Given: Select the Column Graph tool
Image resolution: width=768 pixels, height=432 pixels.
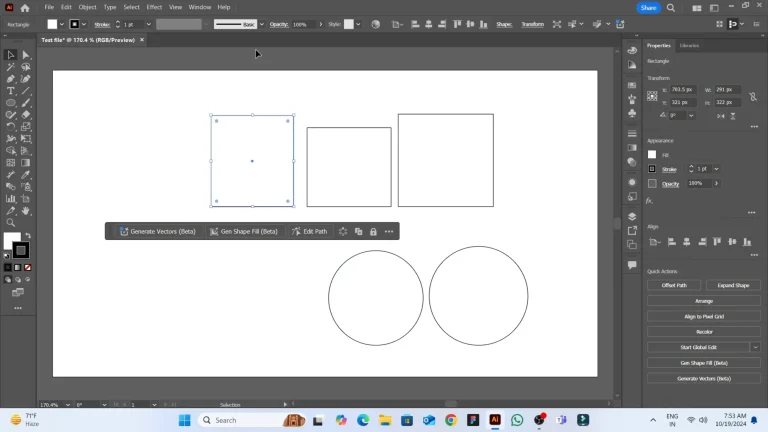Looking at the screenshot, I should click(10, 199).
